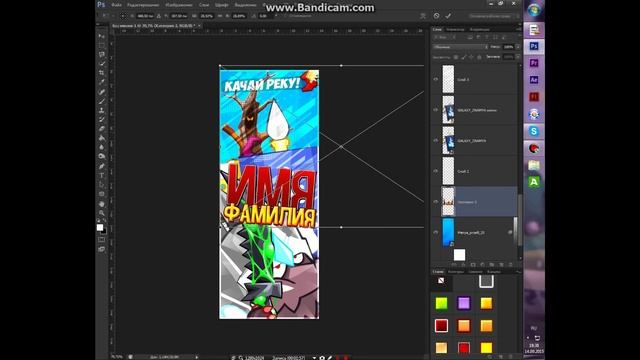Click the delete layer trash icon

510,264
